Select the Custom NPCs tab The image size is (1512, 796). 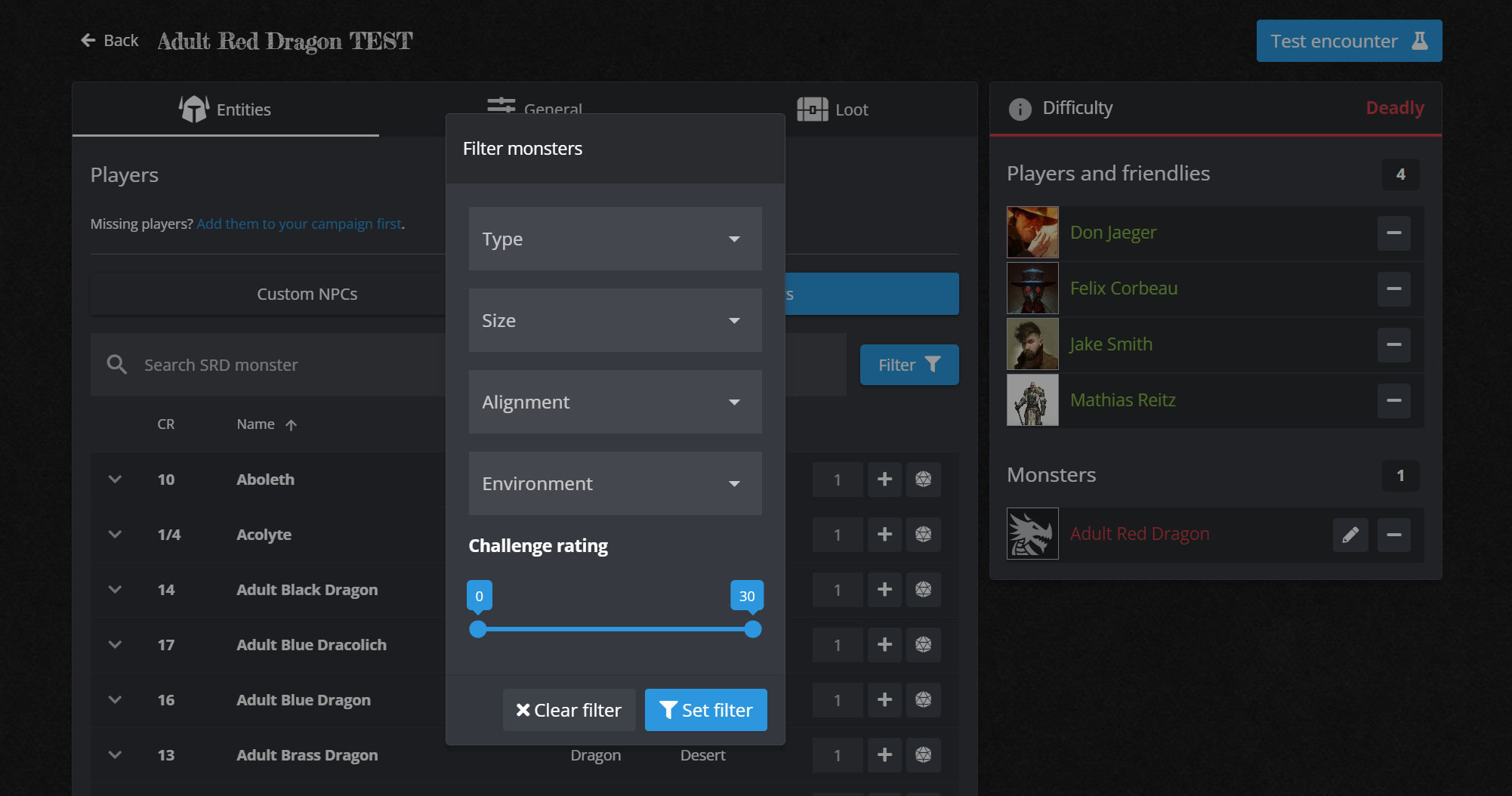[x=307, y=294]
